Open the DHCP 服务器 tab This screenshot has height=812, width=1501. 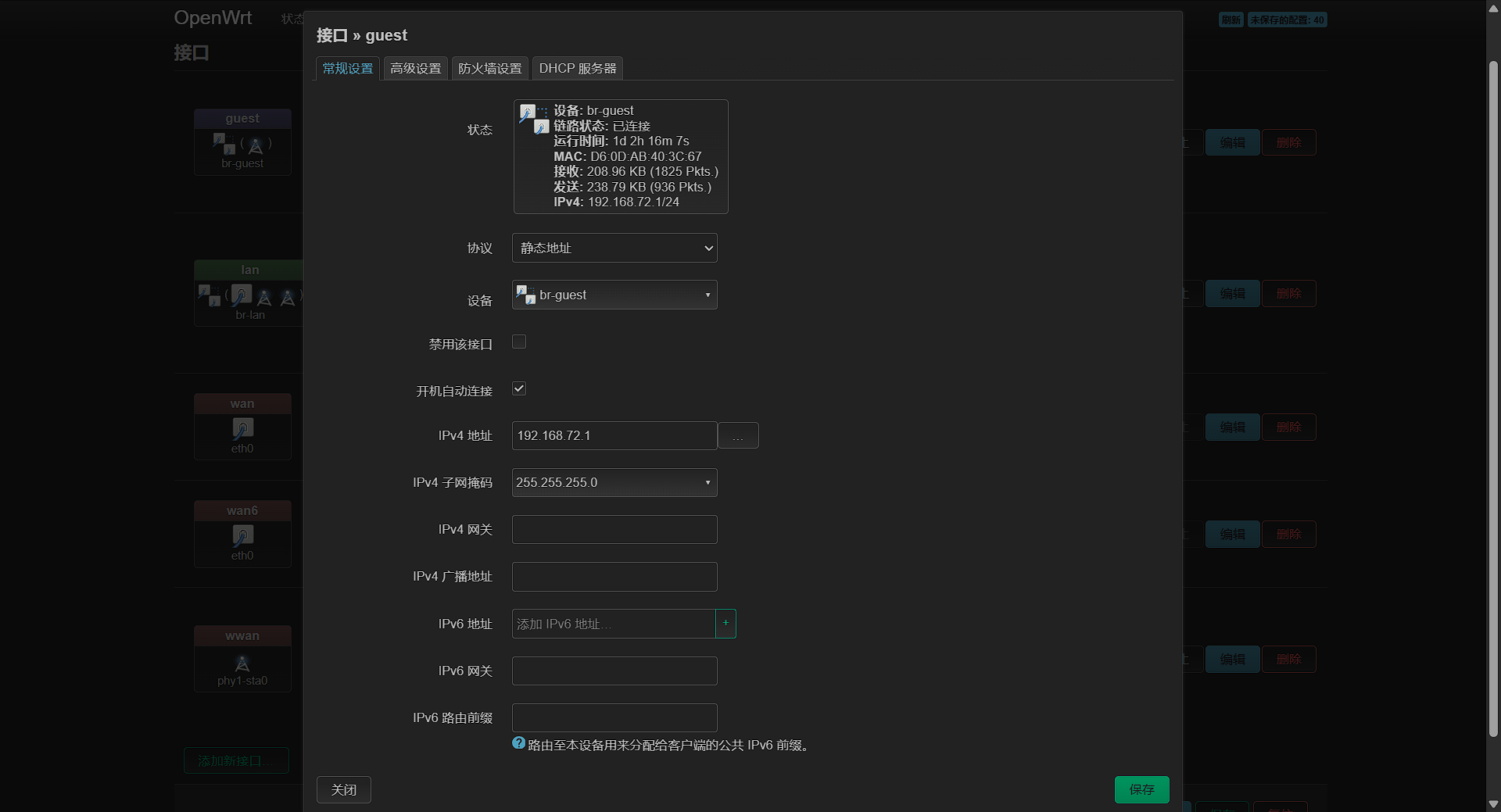coord(577,69)
